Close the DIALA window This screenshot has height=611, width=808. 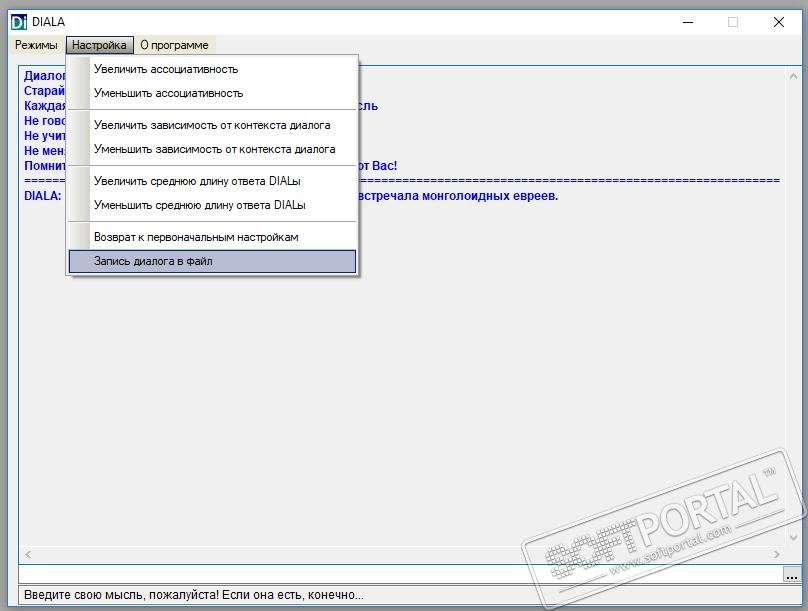[x=779, y=22]
